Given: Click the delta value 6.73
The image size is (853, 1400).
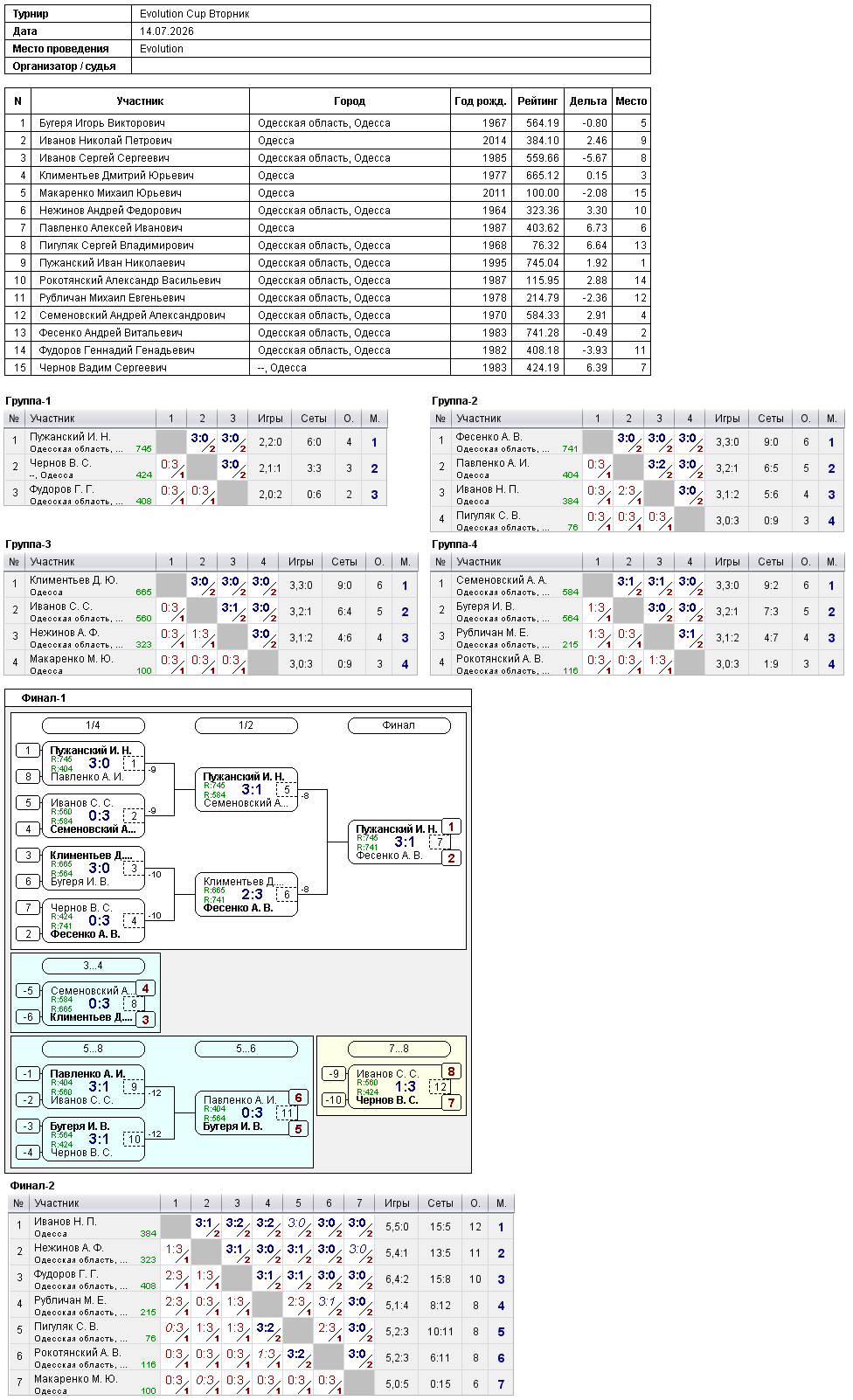Looking at the screenshot, I should 597,228.
